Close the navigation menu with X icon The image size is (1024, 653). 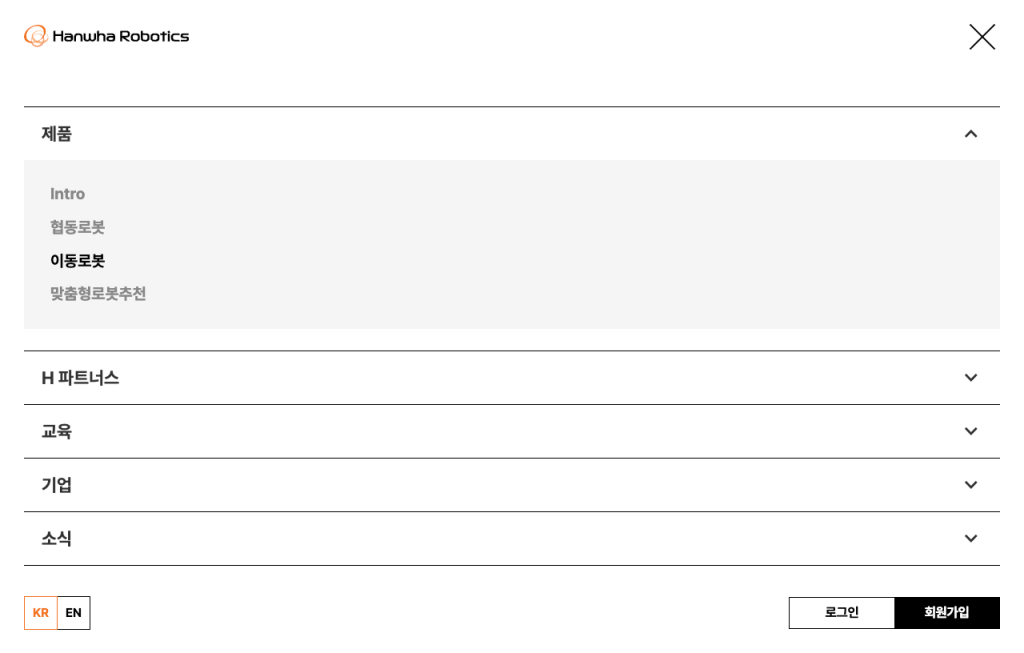tap(981, 37)
